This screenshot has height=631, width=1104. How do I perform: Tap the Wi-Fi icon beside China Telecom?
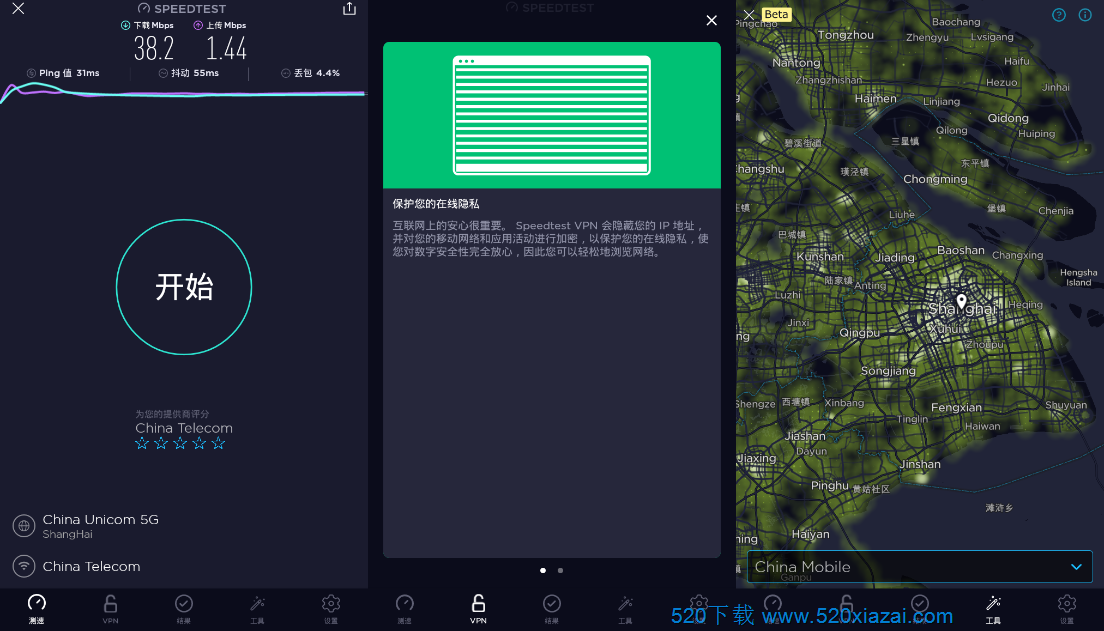click(x=24, y=566)
